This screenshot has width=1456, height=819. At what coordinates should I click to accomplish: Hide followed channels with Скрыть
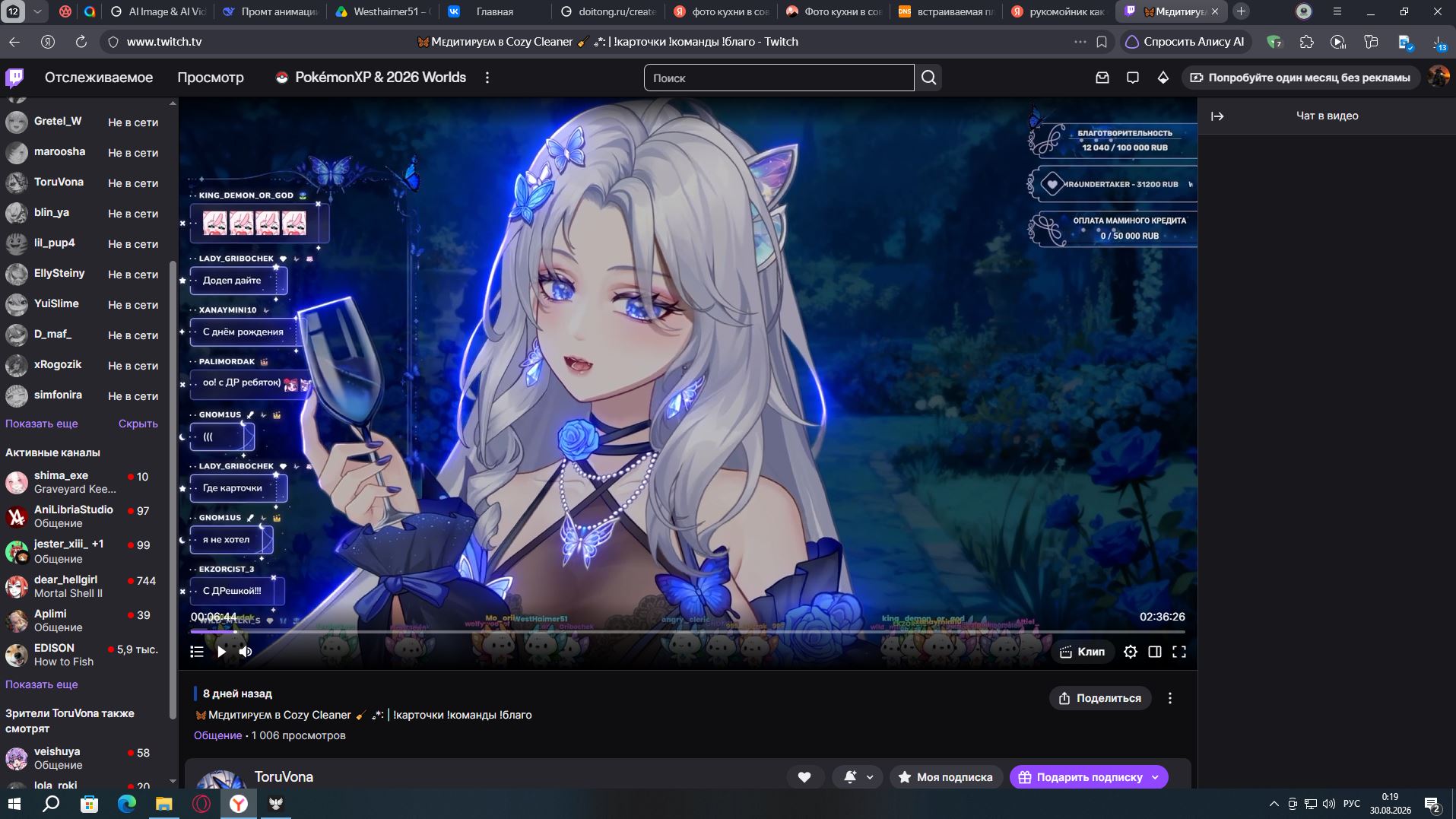click(x=138, y=424)
